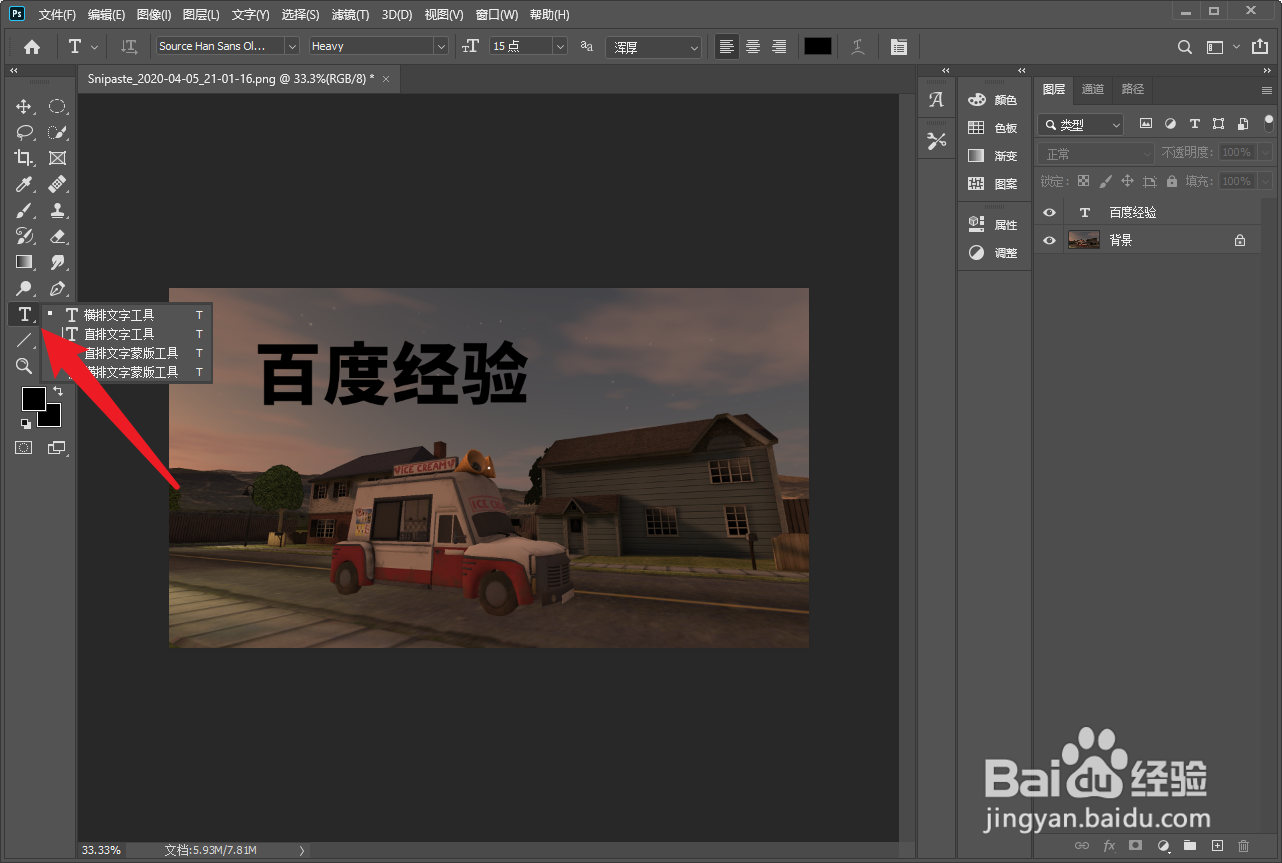The height and width of the screenshot is (863, 1282).
Task: Toggle lock position
Action: [x=1127, y=181]
